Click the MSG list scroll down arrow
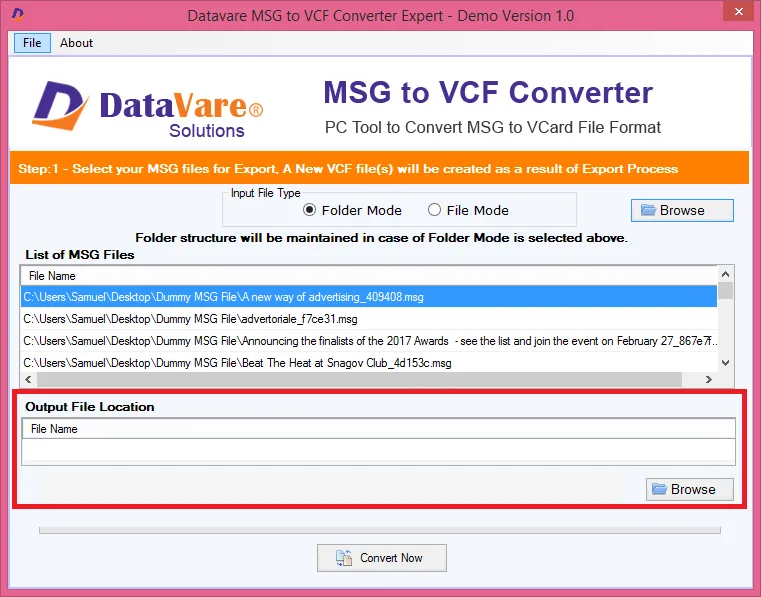The width and height of the screenshot is (761, 597). (x=726, y=363)
